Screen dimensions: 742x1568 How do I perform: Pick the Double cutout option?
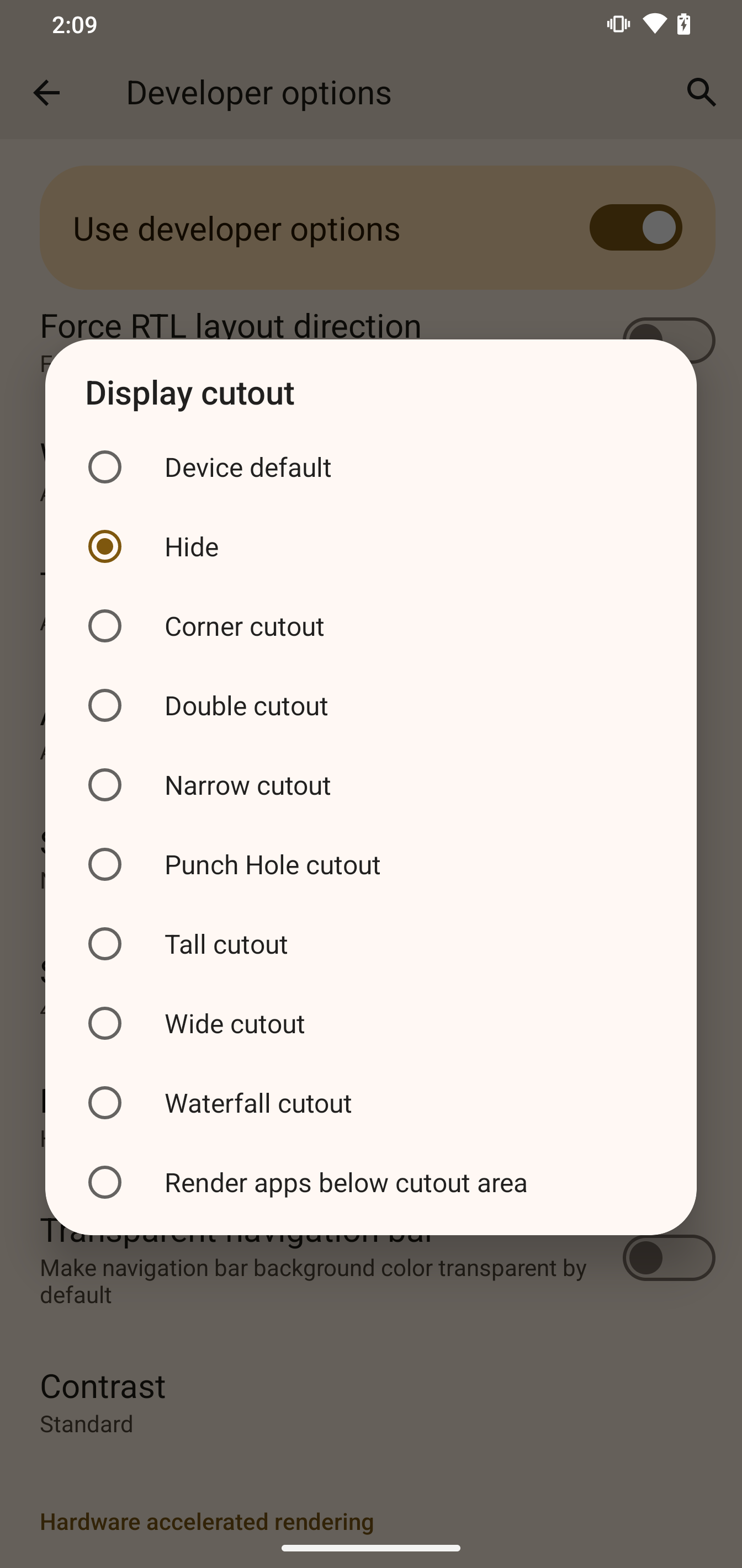[x=105, y=705]
